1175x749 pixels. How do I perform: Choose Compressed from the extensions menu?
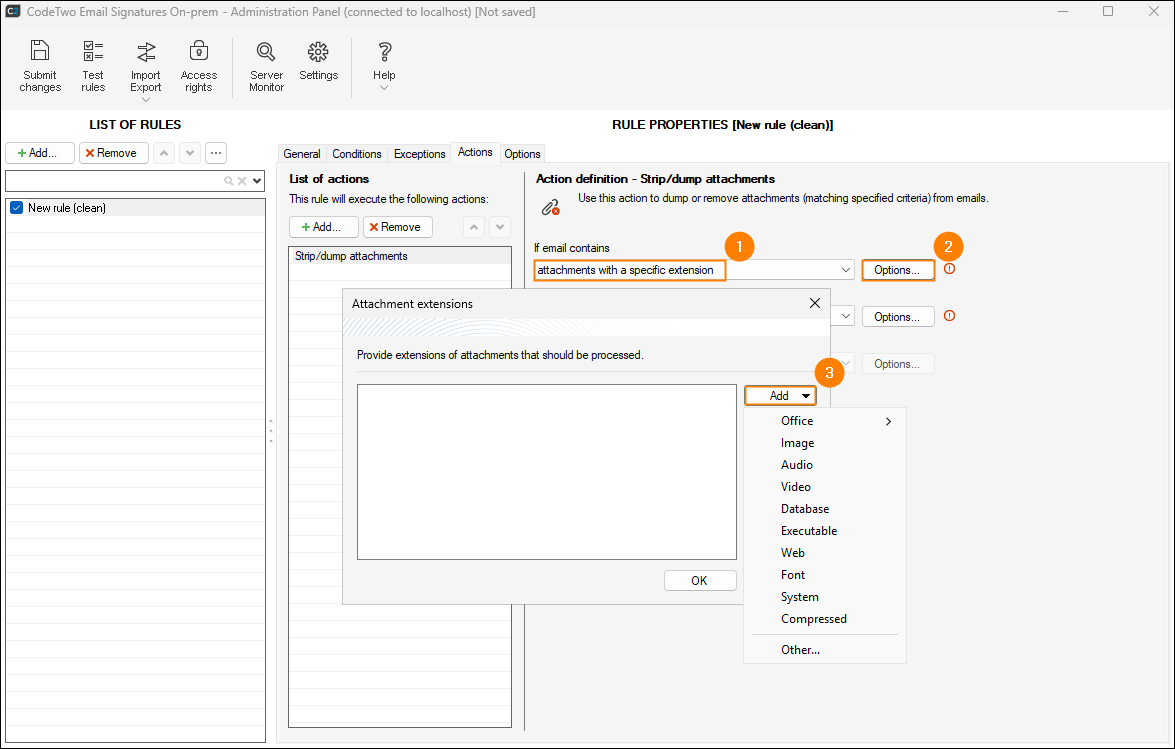point(813,619)
